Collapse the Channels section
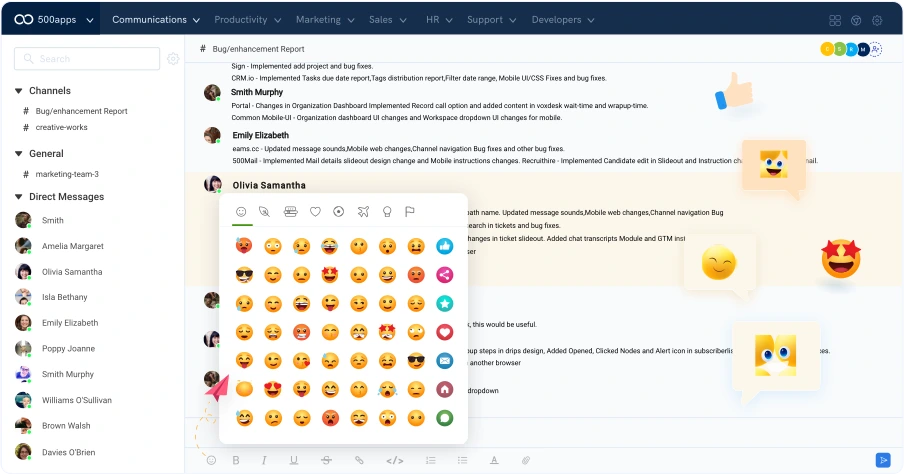The width and height of the screenshot is (904, 474). tap(18, 91)
